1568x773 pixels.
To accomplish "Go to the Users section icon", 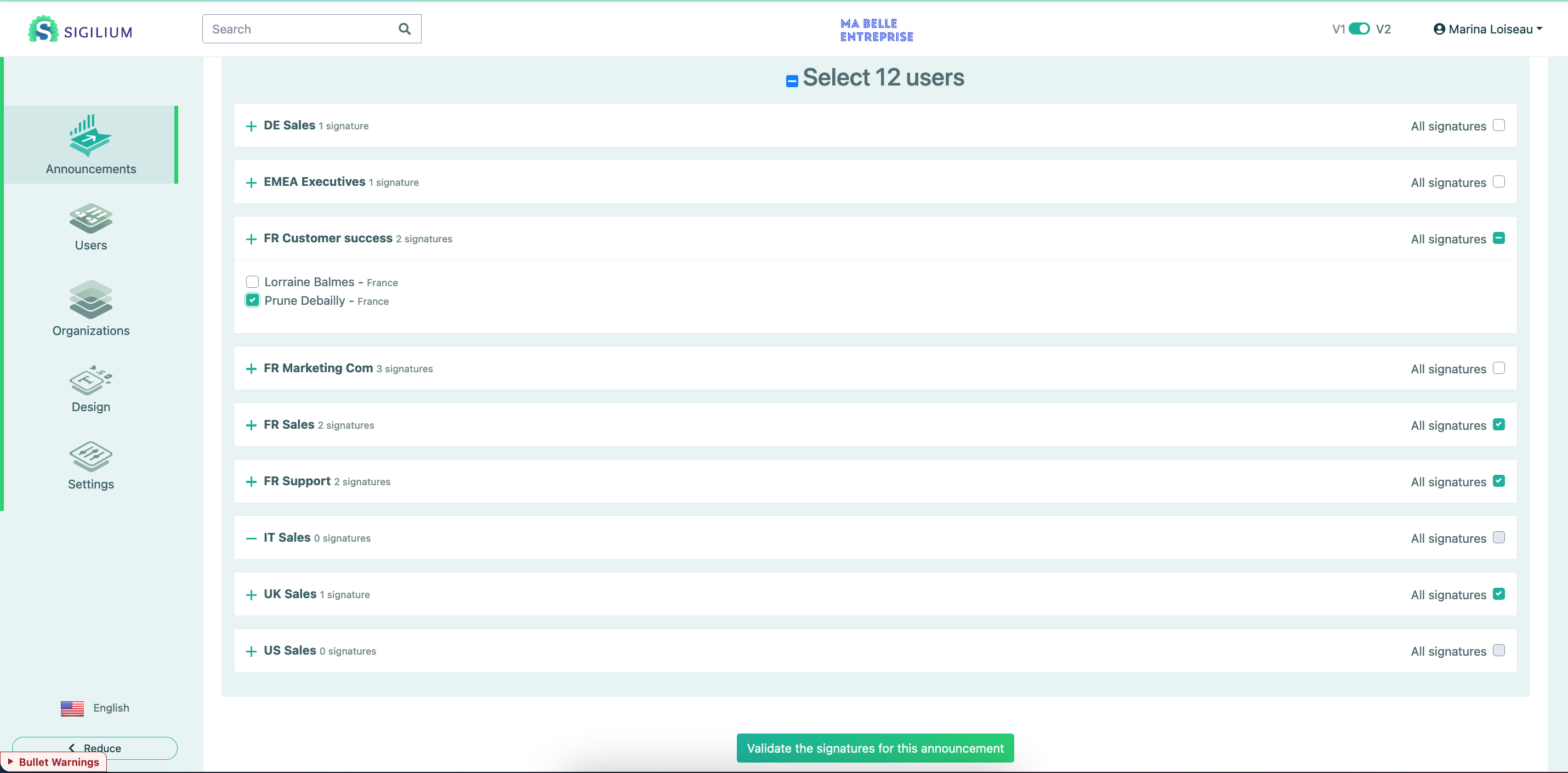I will coord(90,218).
